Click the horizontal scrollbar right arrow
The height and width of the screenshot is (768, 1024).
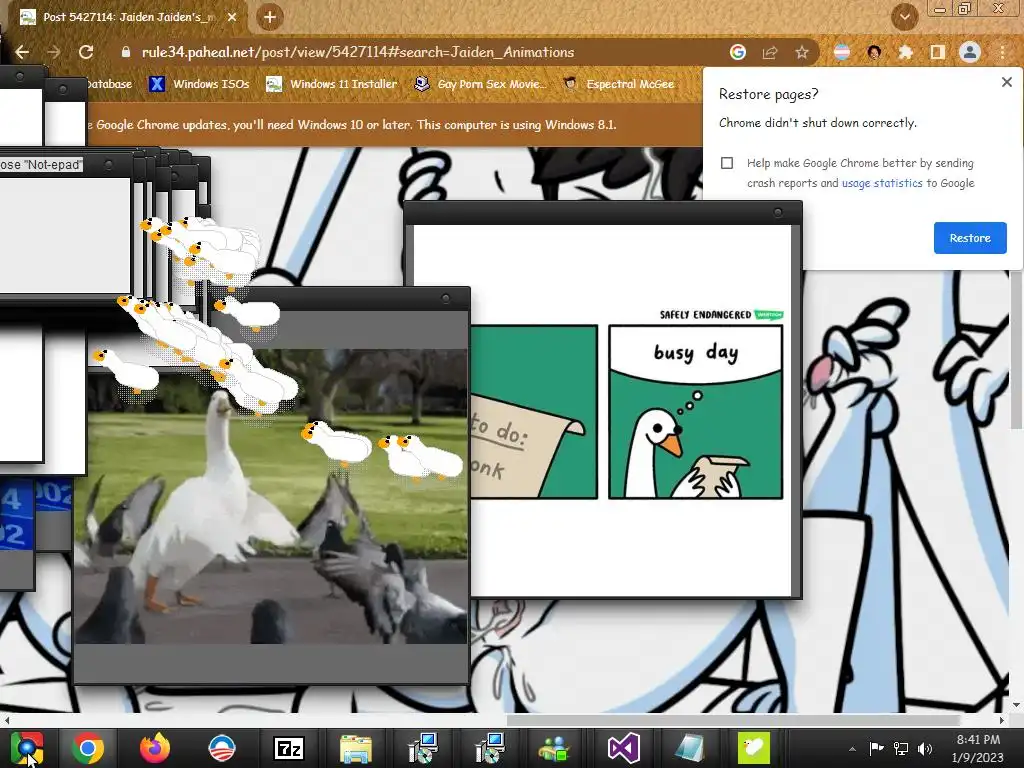[x=1002, y=720]
